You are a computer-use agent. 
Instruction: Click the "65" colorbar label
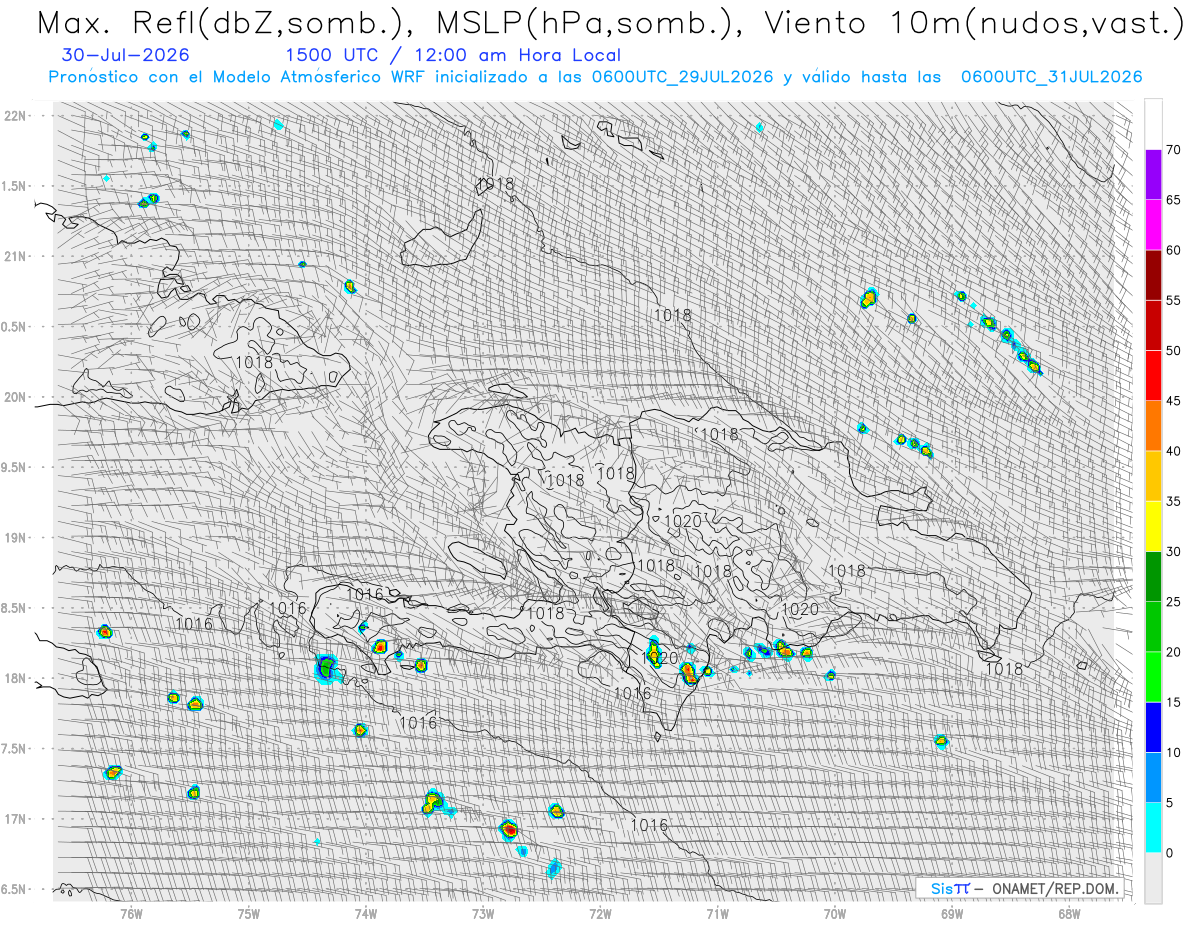point(1173,200)
